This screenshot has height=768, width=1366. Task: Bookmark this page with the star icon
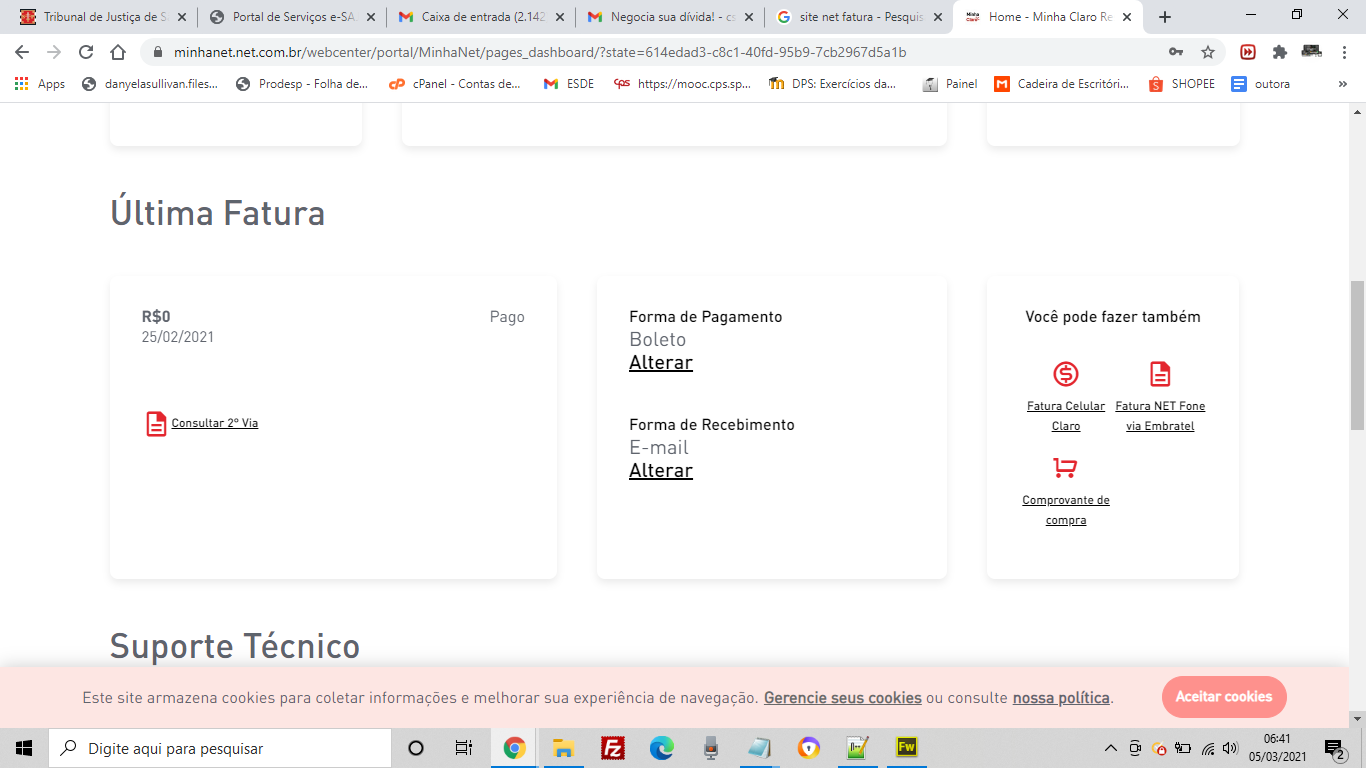pyautogui.click(x=1207, y=52)
